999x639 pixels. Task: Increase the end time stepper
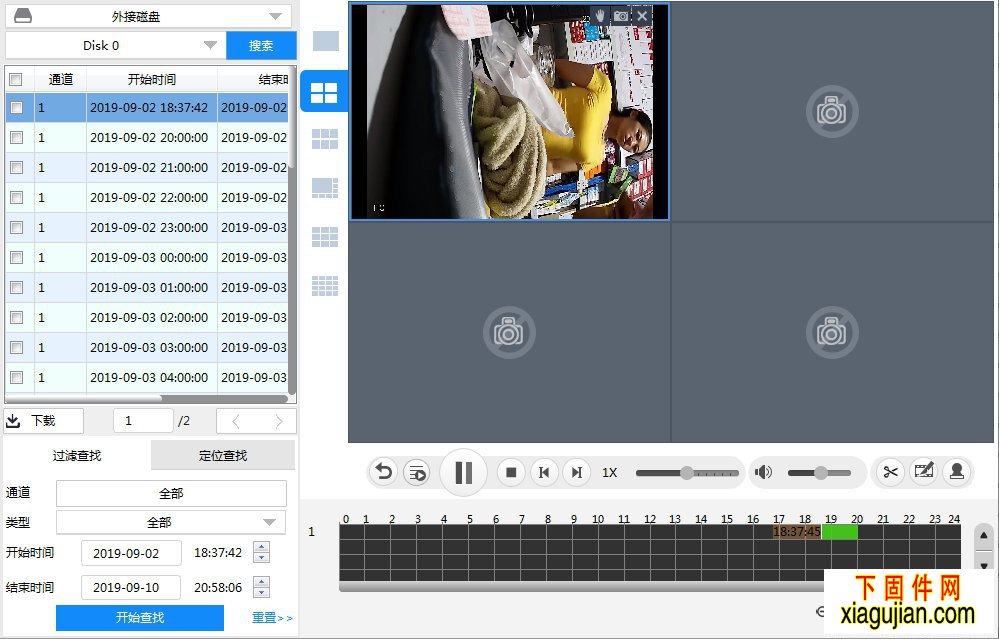(261, 581)
